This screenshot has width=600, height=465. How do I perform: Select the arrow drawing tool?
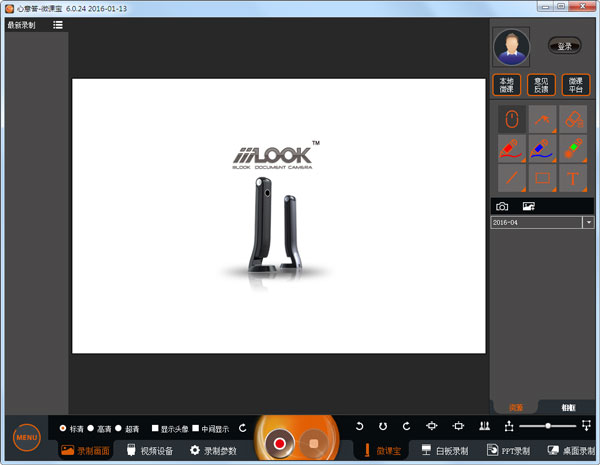coord(542,119)
